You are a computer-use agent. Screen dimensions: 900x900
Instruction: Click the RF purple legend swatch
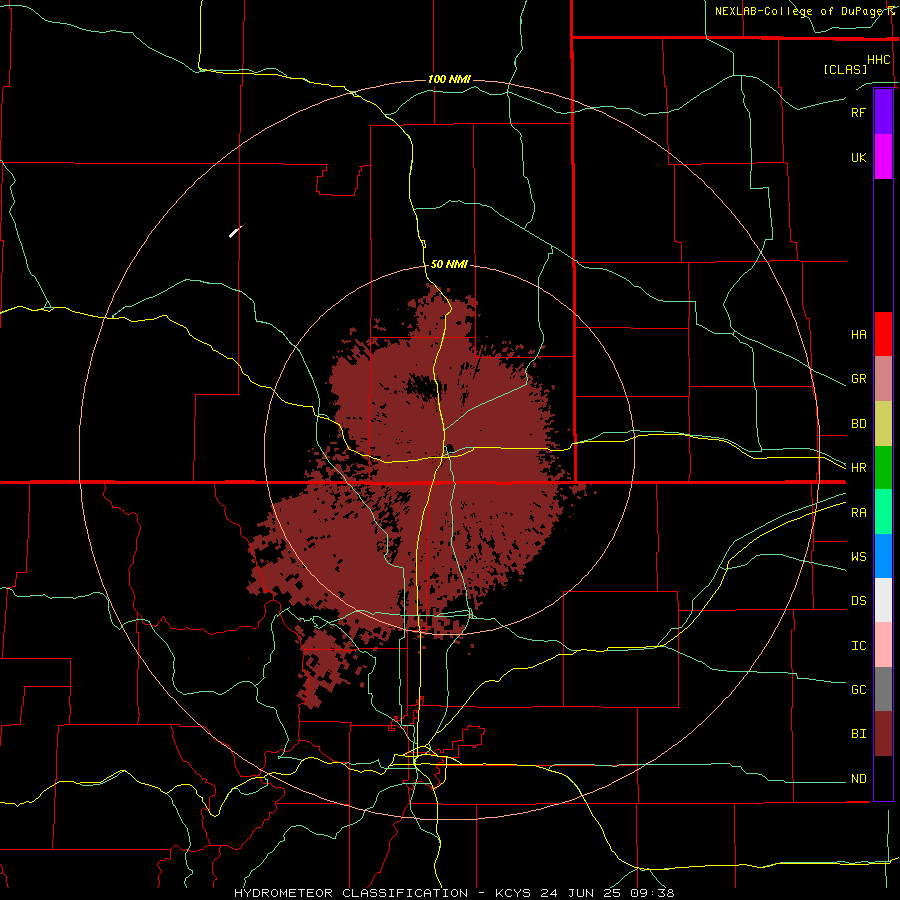pos(883,112)
